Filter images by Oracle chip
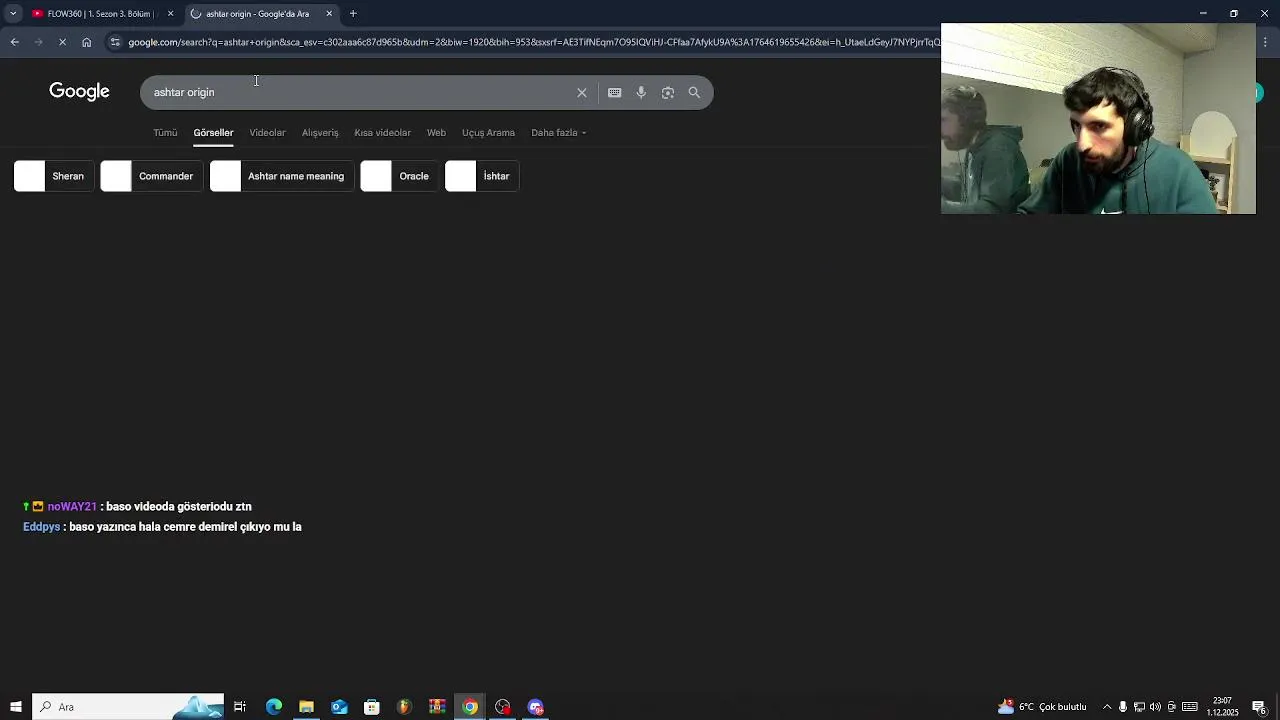Screen dimensions: 1280x720 pyautogui.click(x=399, y=176)
